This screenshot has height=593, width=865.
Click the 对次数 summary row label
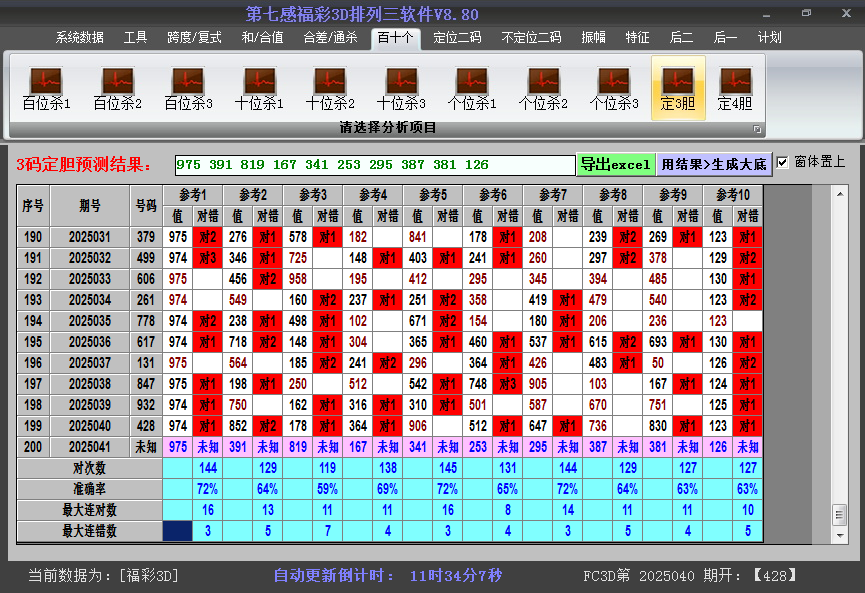[89, 468]
